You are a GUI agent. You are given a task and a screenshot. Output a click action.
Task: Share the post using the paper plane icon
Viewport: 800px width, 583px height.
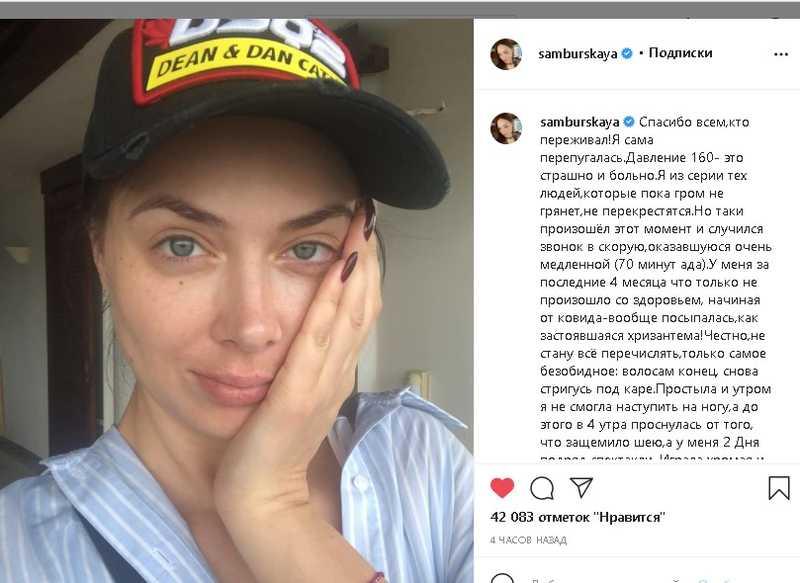tap(581, 488)
